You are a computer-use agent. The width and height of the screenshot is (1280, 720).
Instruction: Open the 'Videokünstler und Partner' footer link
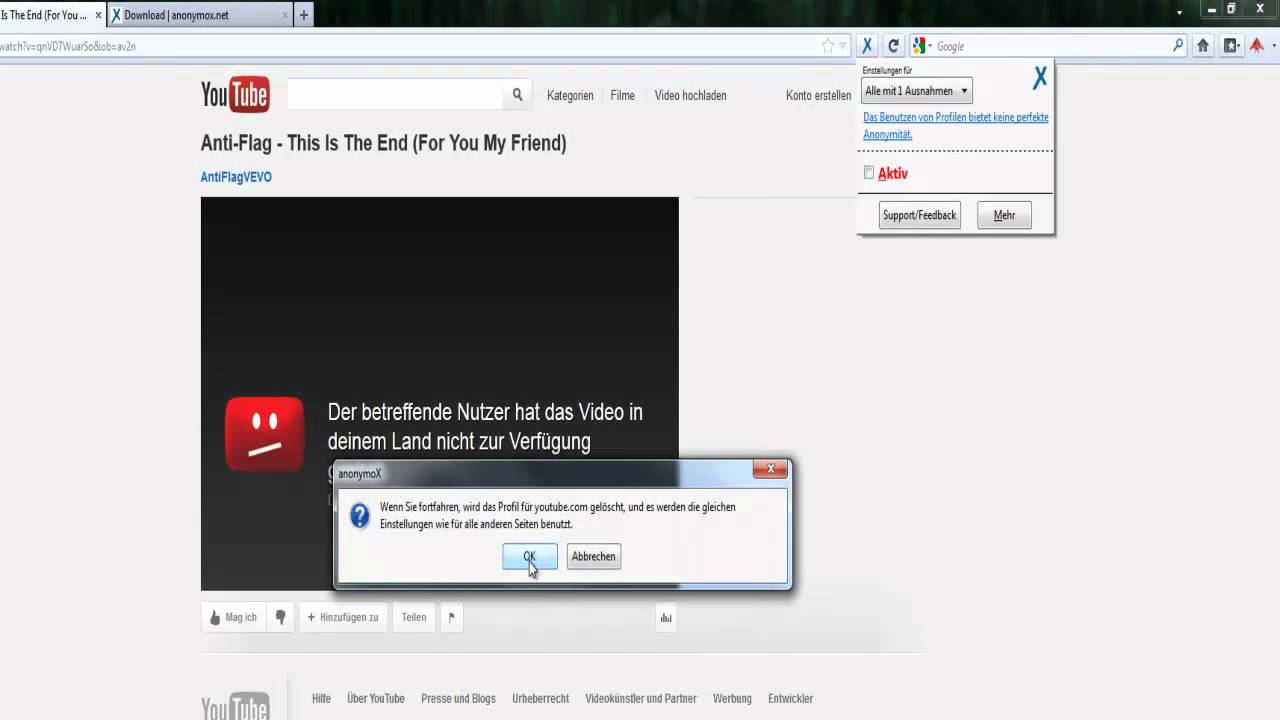point(641,699)
